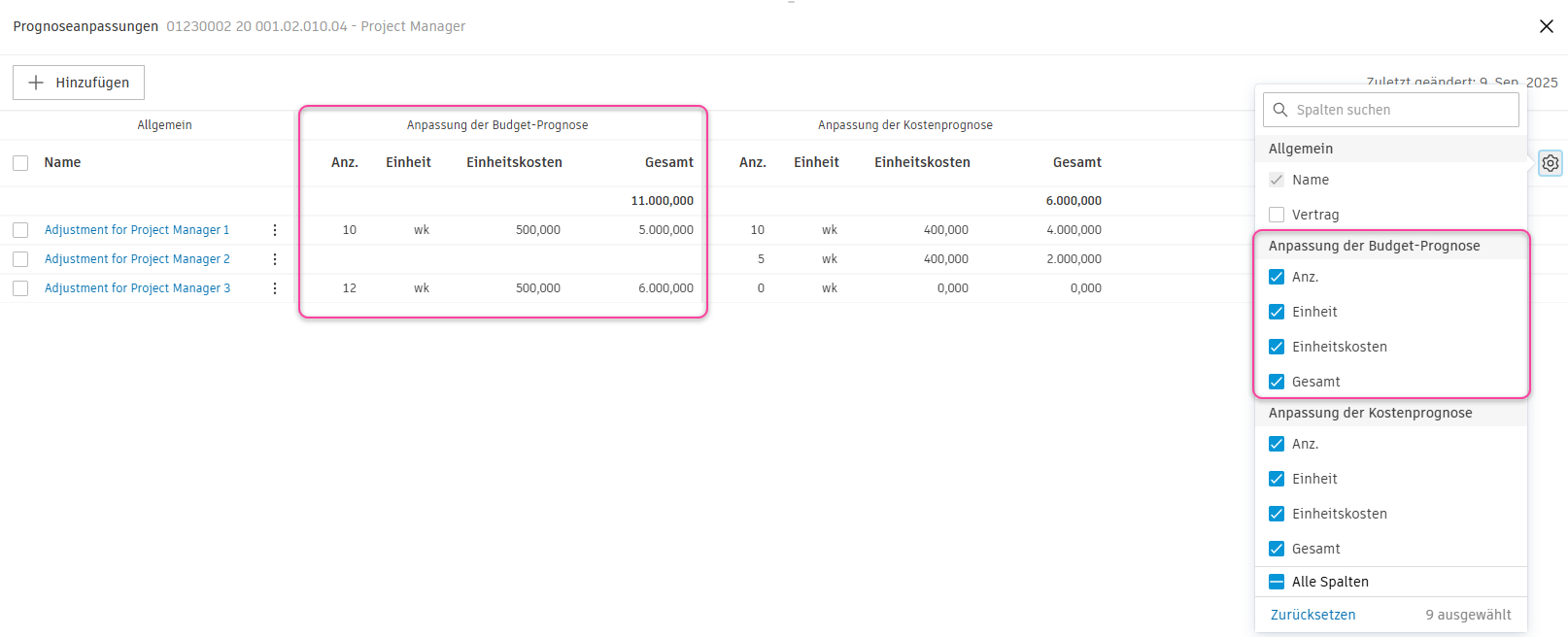Image resolution: width=1568 pixels, height=637 pixels.
Task: Select all rows with header checkbox
Action: [x=20, y=163]
